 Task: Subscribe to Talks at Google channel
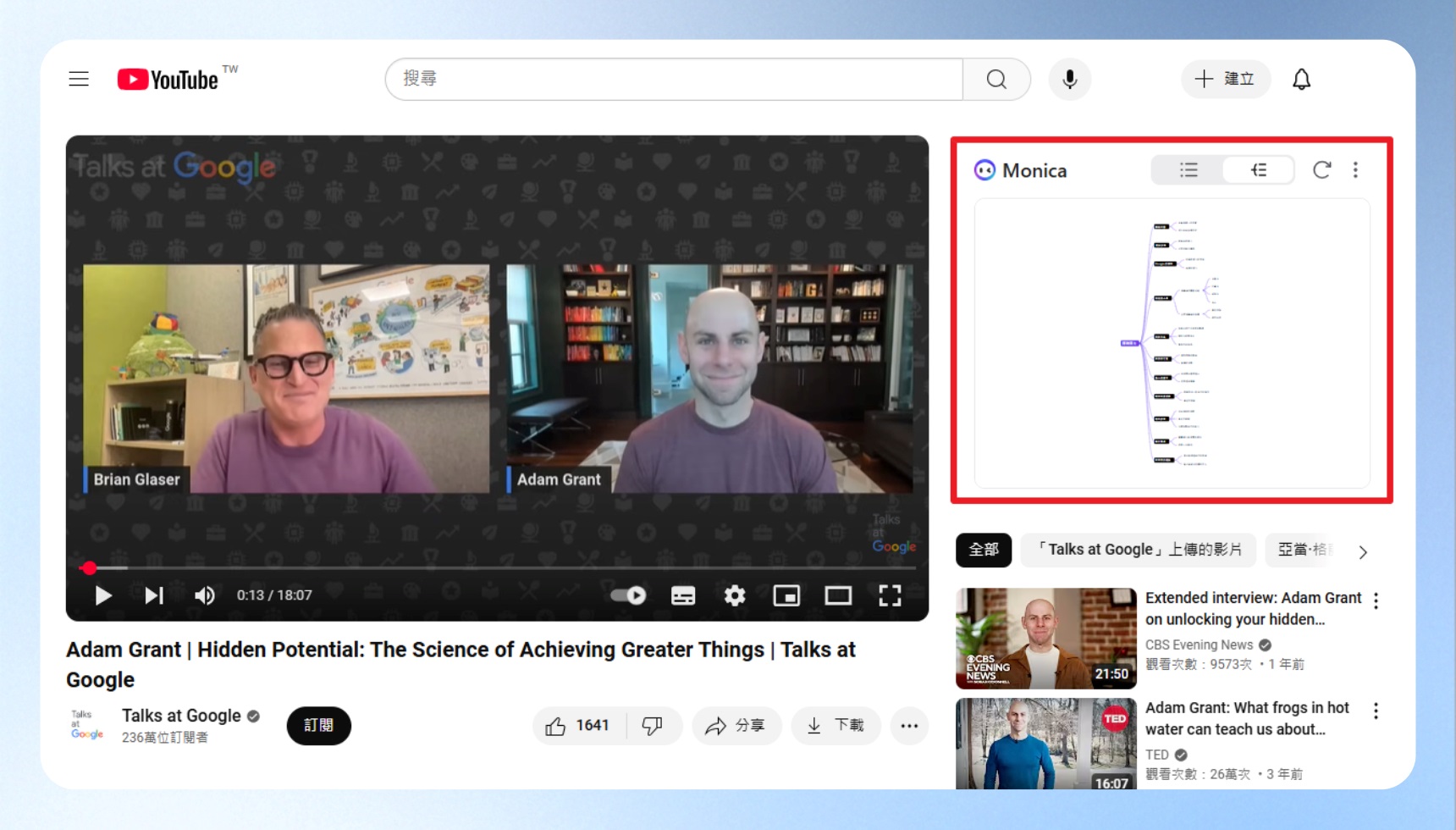click(x=318, y=726)
